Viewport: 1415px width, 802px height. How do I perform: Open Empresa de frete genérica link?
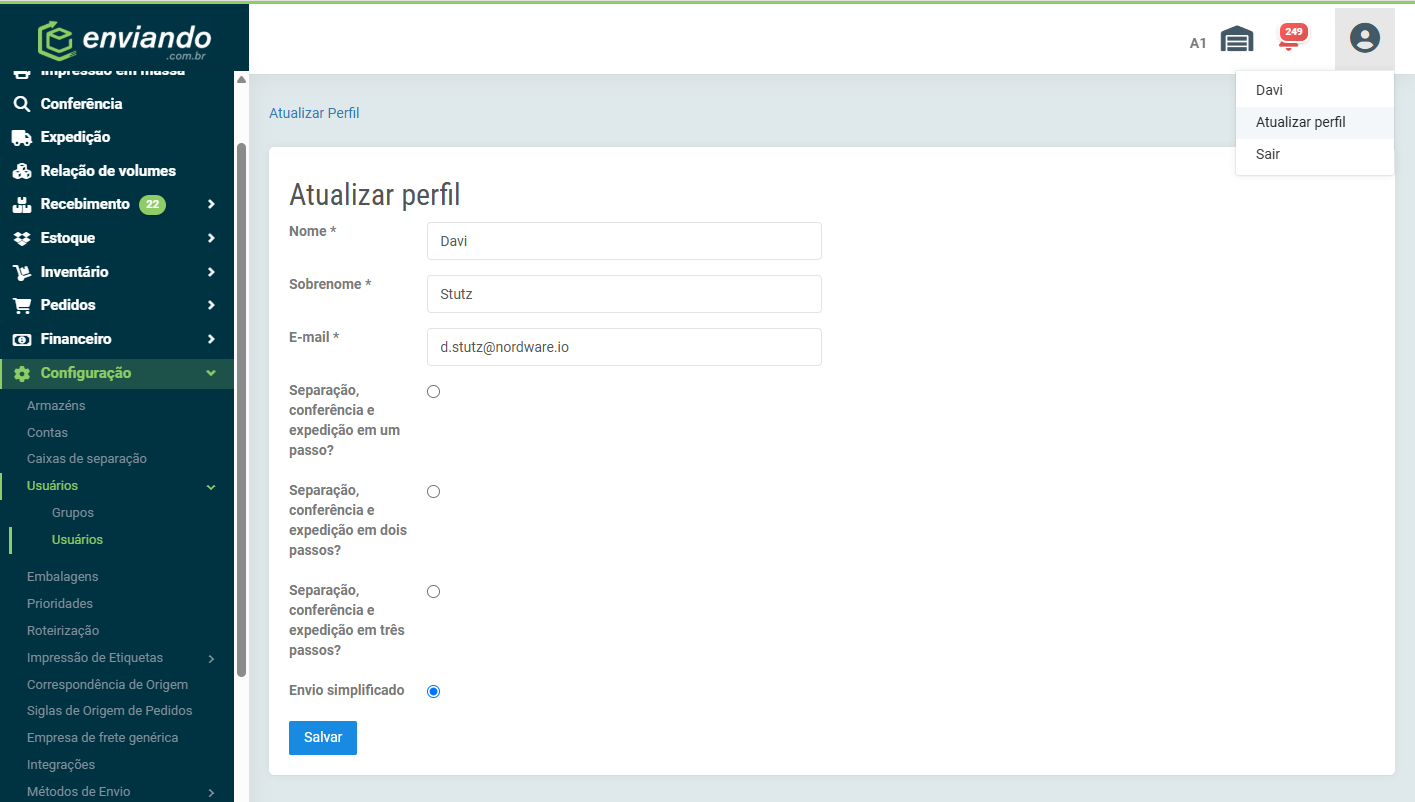coord(102,738)
